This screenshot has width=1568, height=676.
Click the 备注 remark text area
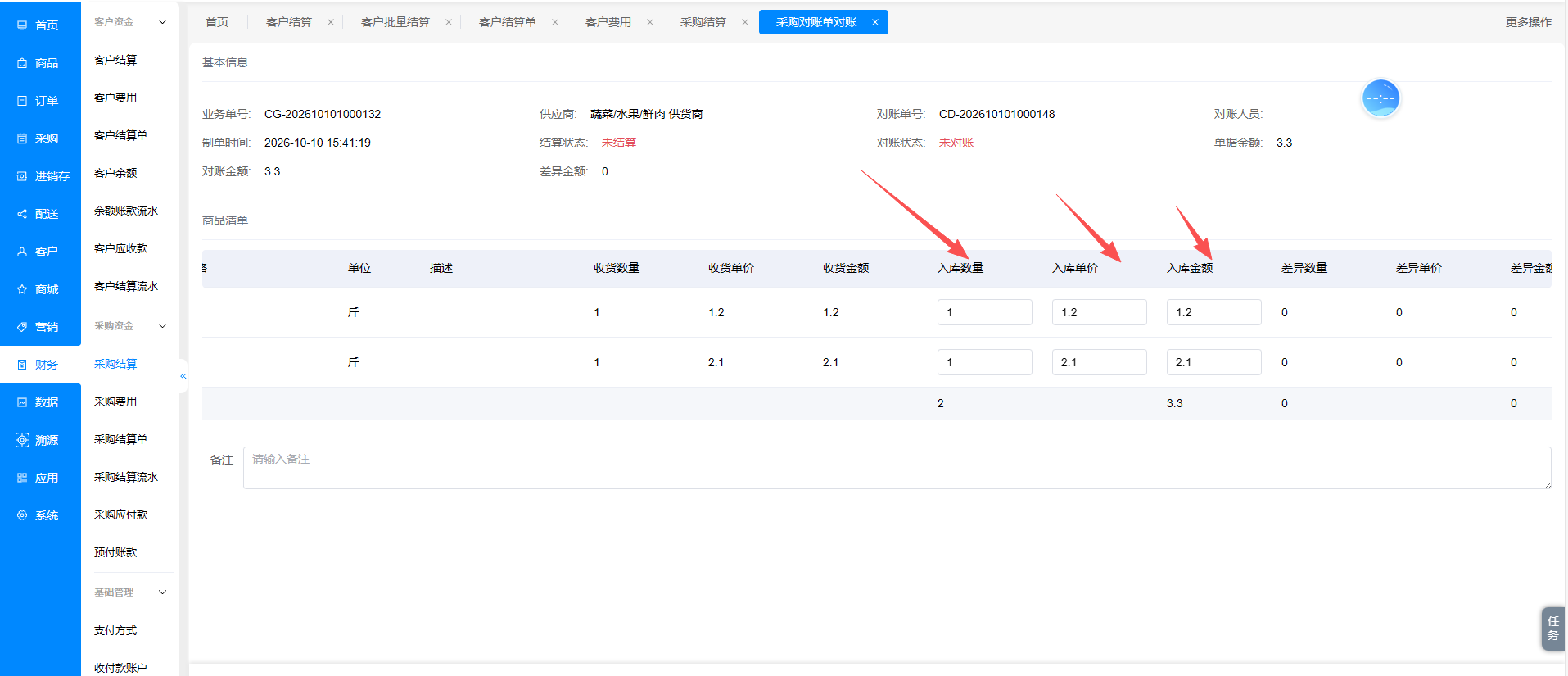coord(897,468)
